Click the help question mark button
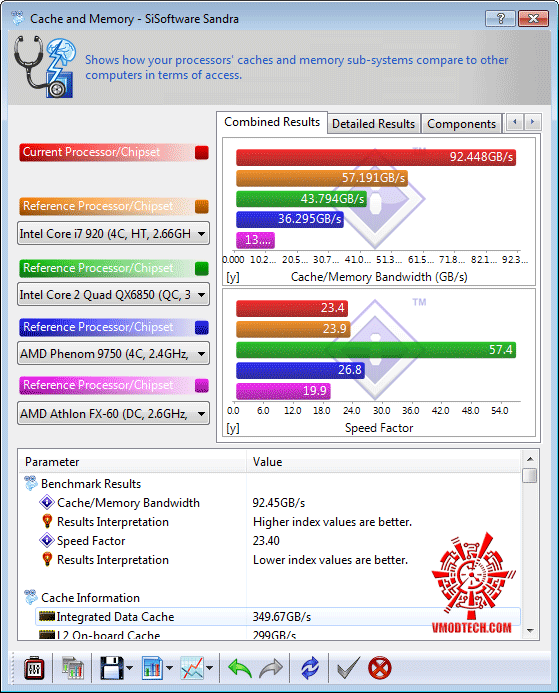 click(500, 19)
